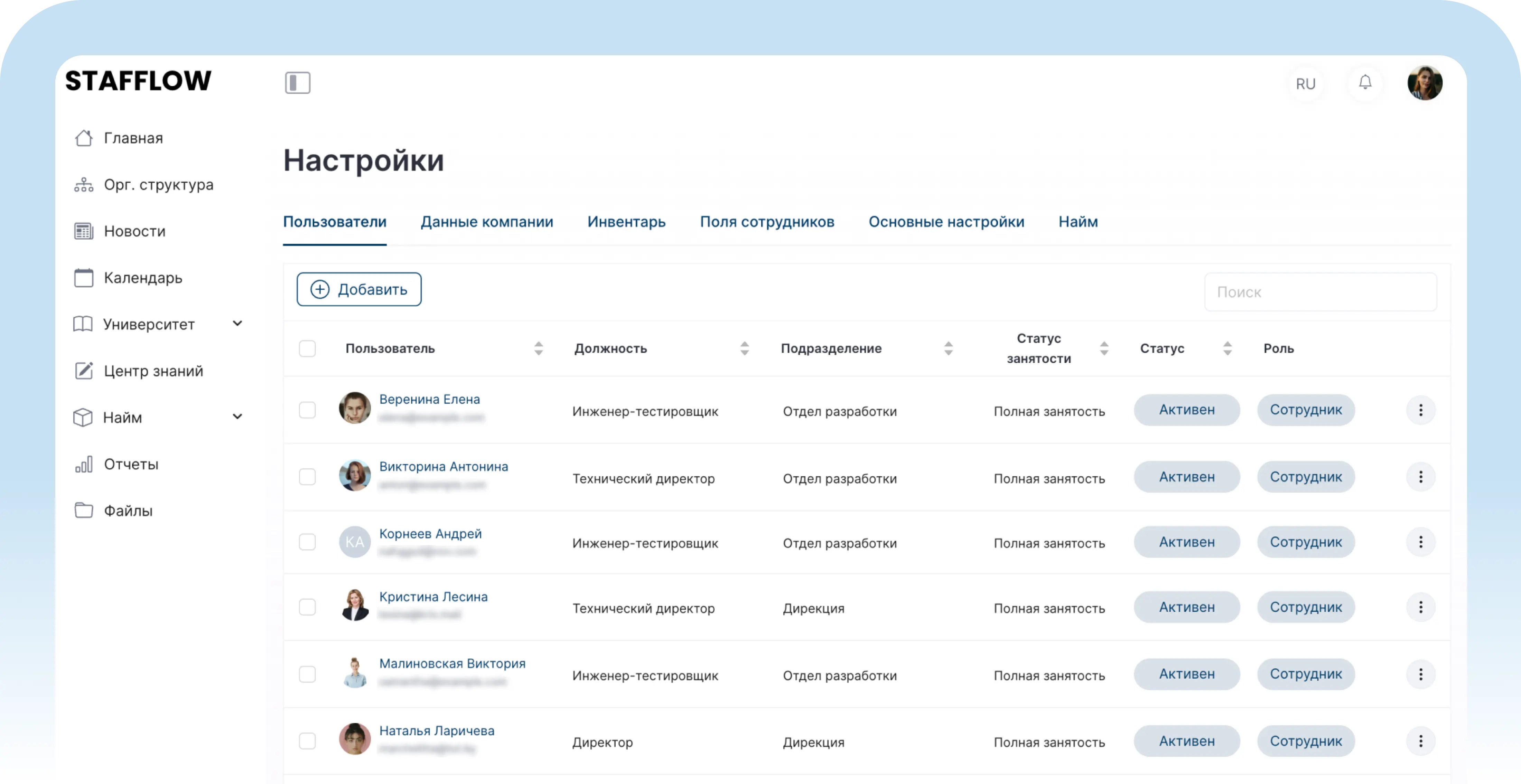Open Малиновская Виктория's profile link
1521x784 pixels.
[452, 664]
